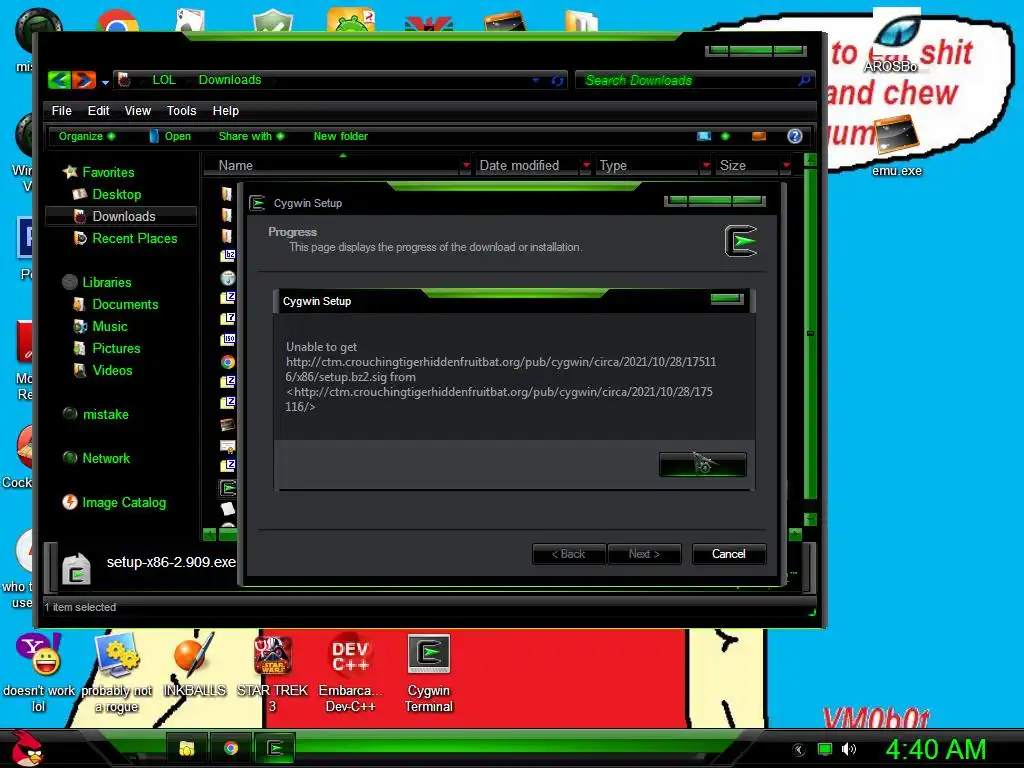Click Open in the Explorer toolbar
1024x768 pixels.
[x=170, y=136]
